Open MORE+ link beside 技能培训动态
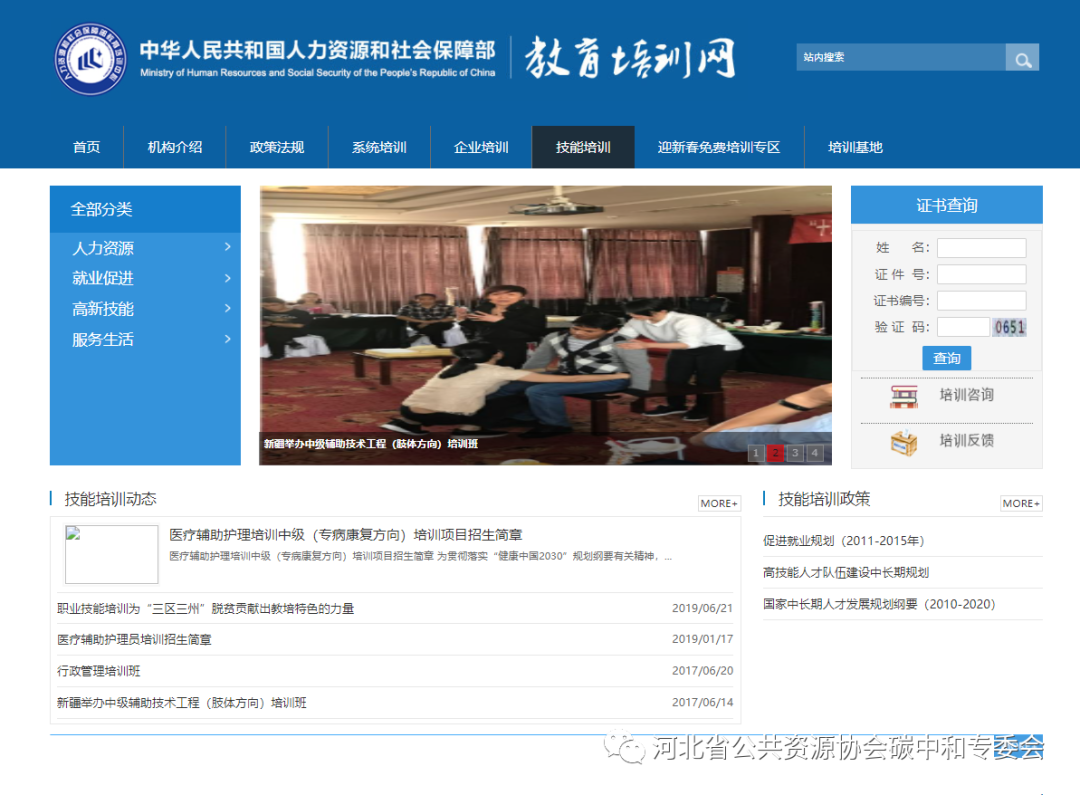This screenshot has height=795, width=1080. (718, 503)
